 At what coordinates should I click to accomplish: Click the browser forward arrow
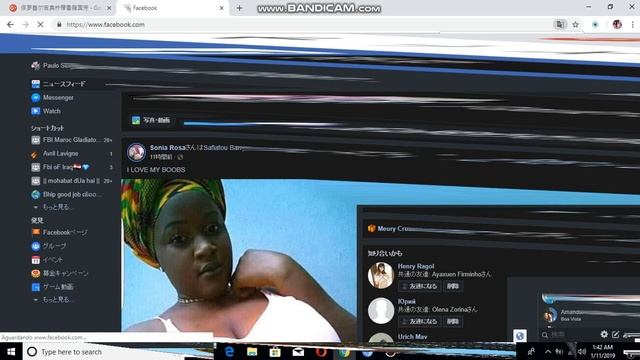(25, 24)
